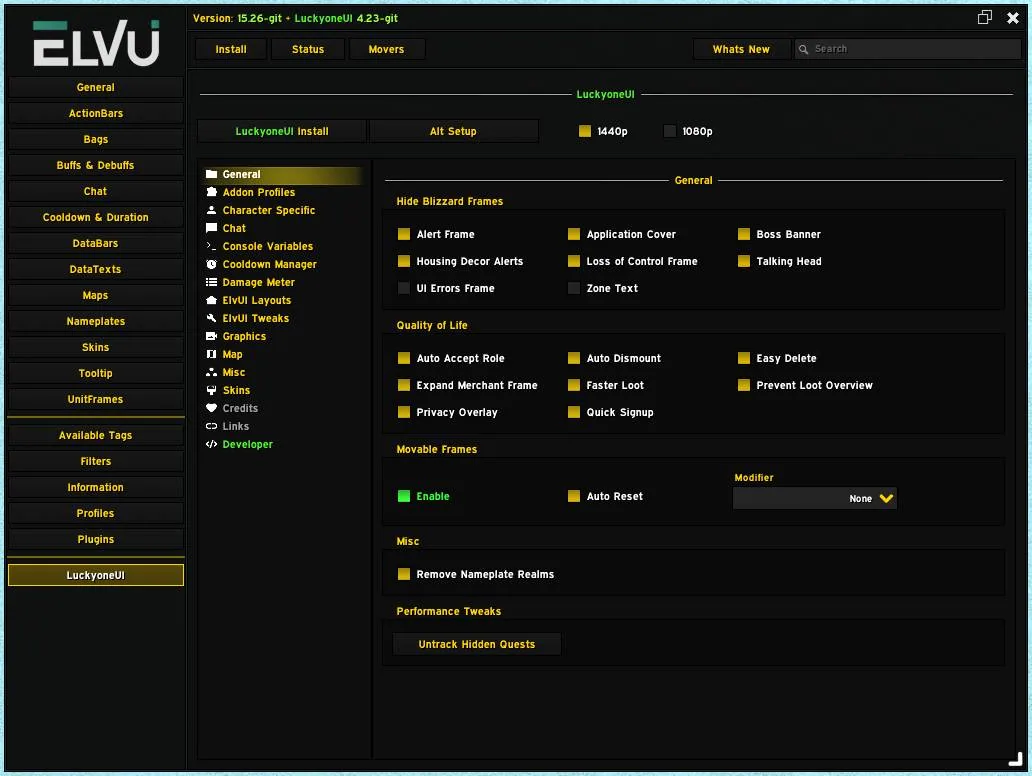1032x776 pixels.
Task: Open the LuckyoneUI category in sidebar
Action: (95, 575)
